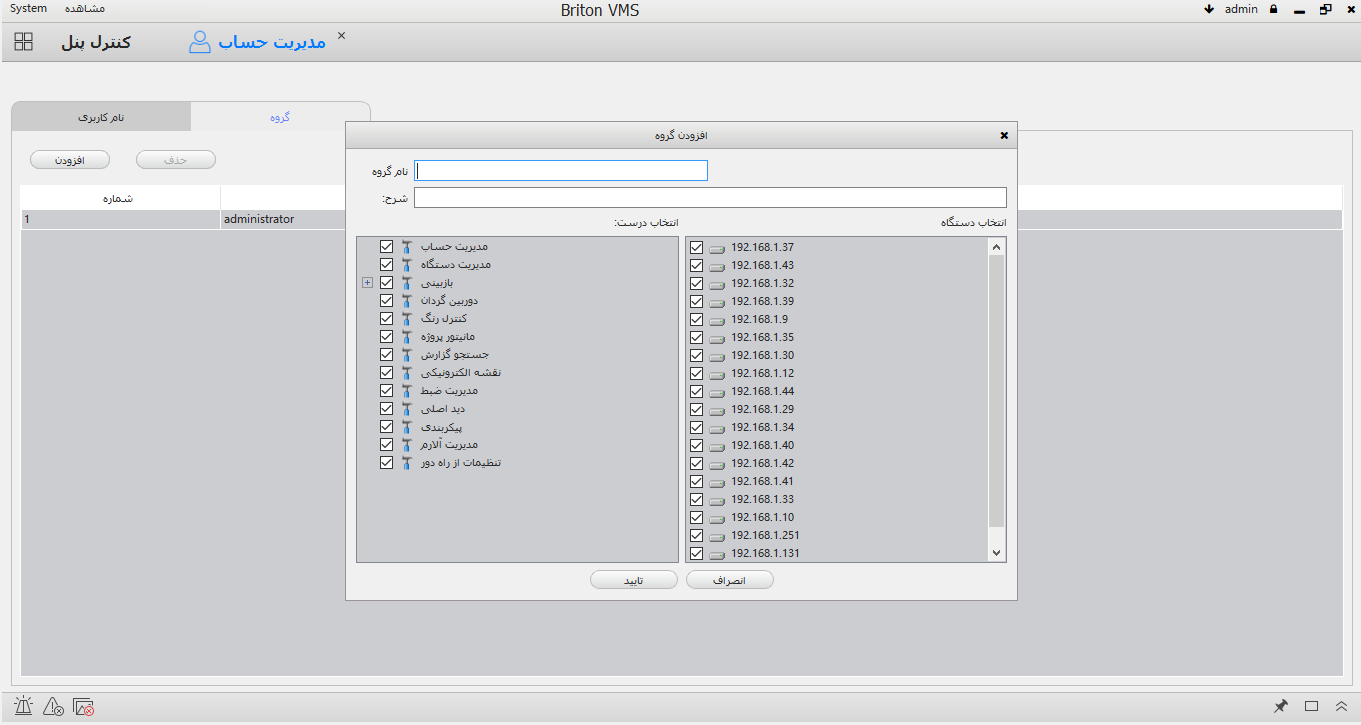Click the admin user label in title bar
Image resolution: width=1361 pixels, height=725 pixels.
click(1241, 9)
